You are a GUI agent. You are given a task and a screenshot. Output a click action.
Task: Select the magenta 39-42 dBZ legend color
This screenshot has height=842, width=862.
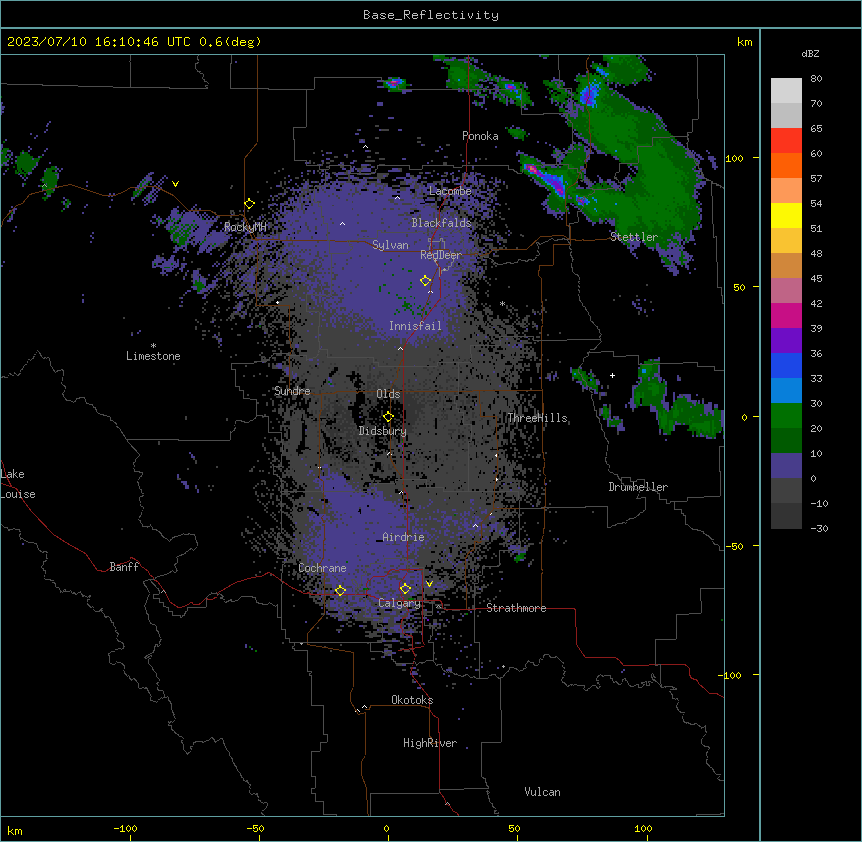(x=786, y=315)
